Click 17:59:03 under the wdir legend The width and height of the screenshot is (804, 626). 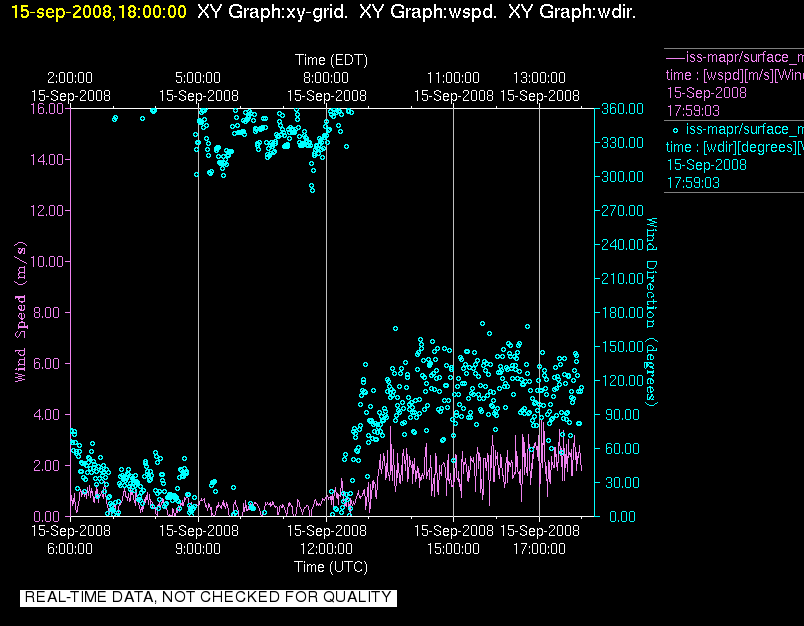tap(693, 183)
